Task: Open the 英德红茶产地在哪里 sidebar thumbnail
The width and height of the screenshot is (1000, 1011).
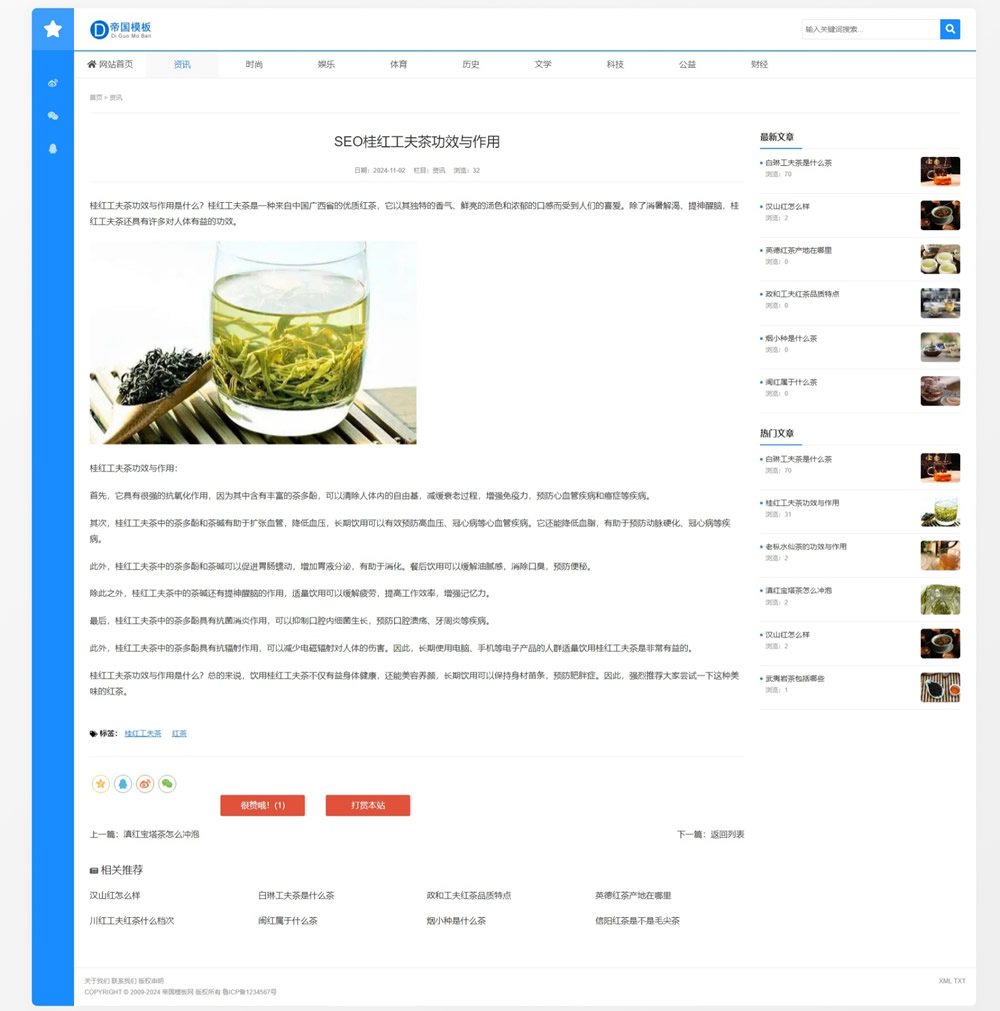Action: coord(939,259)
